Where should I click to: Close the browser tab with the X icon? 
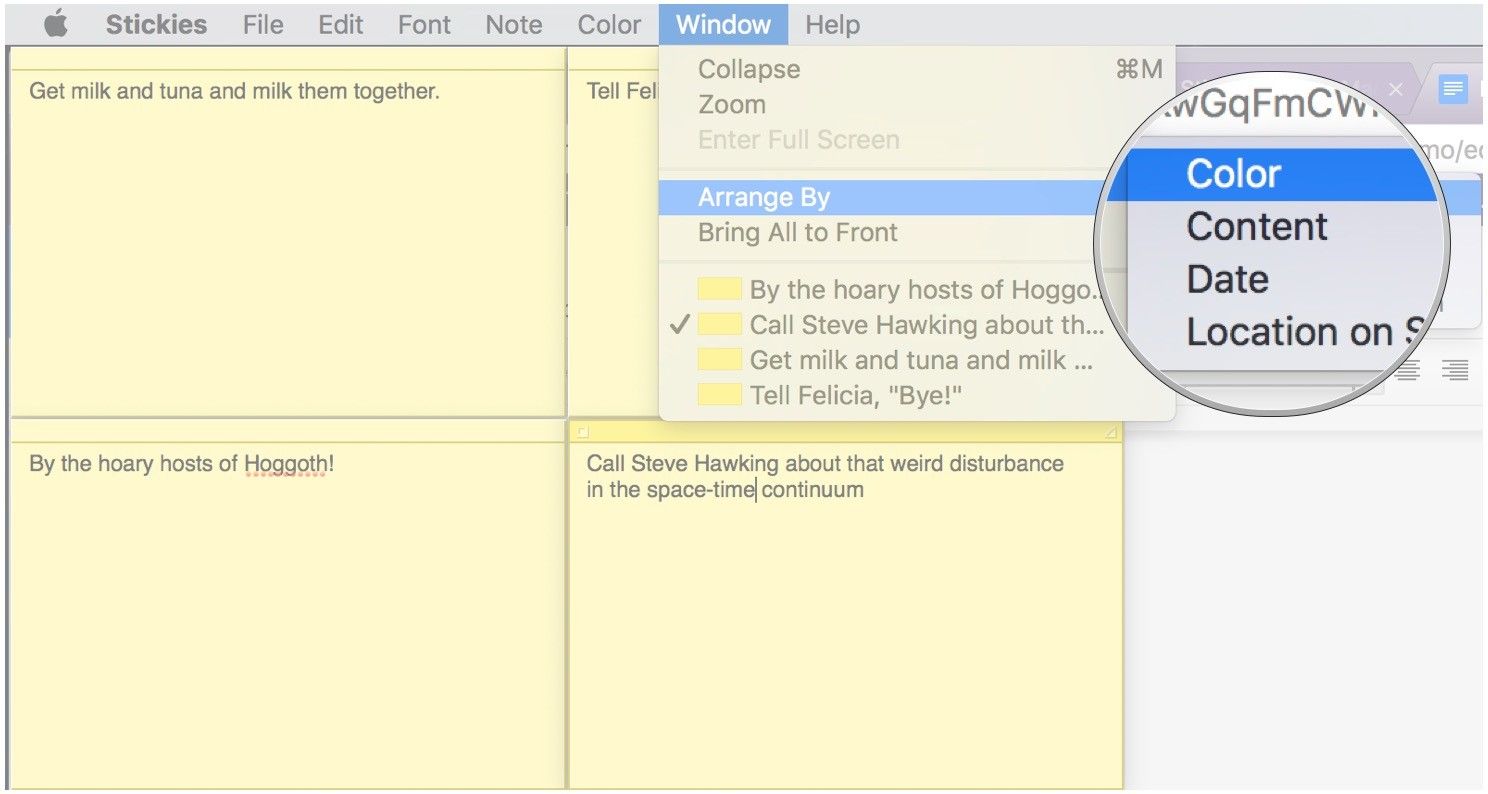click(x=1396, y=90)
